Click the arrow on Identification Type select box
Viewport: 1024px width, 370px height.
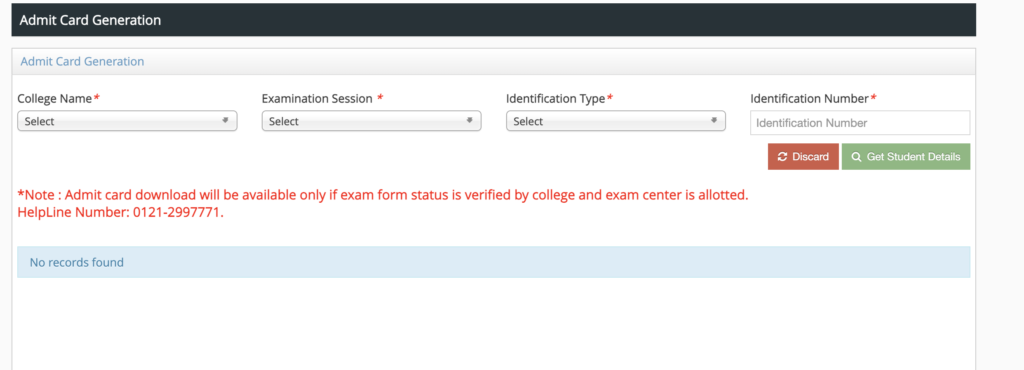[714, 121]
